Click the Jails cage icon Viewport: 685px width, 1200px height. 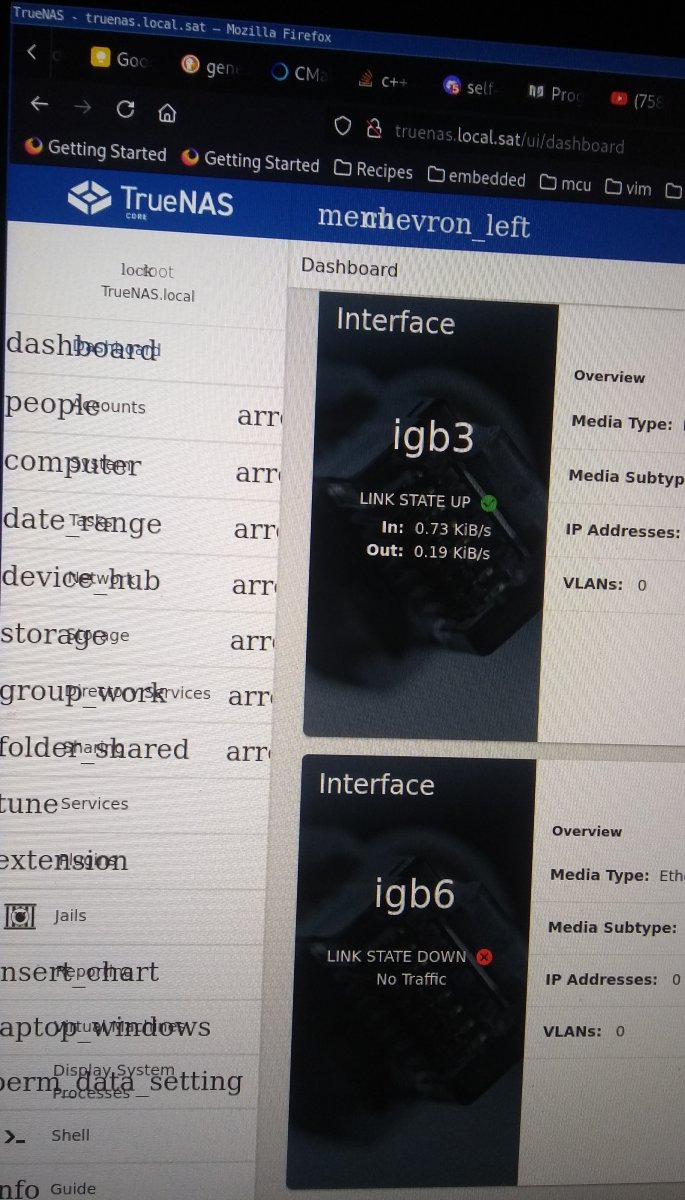pos(20,915)
